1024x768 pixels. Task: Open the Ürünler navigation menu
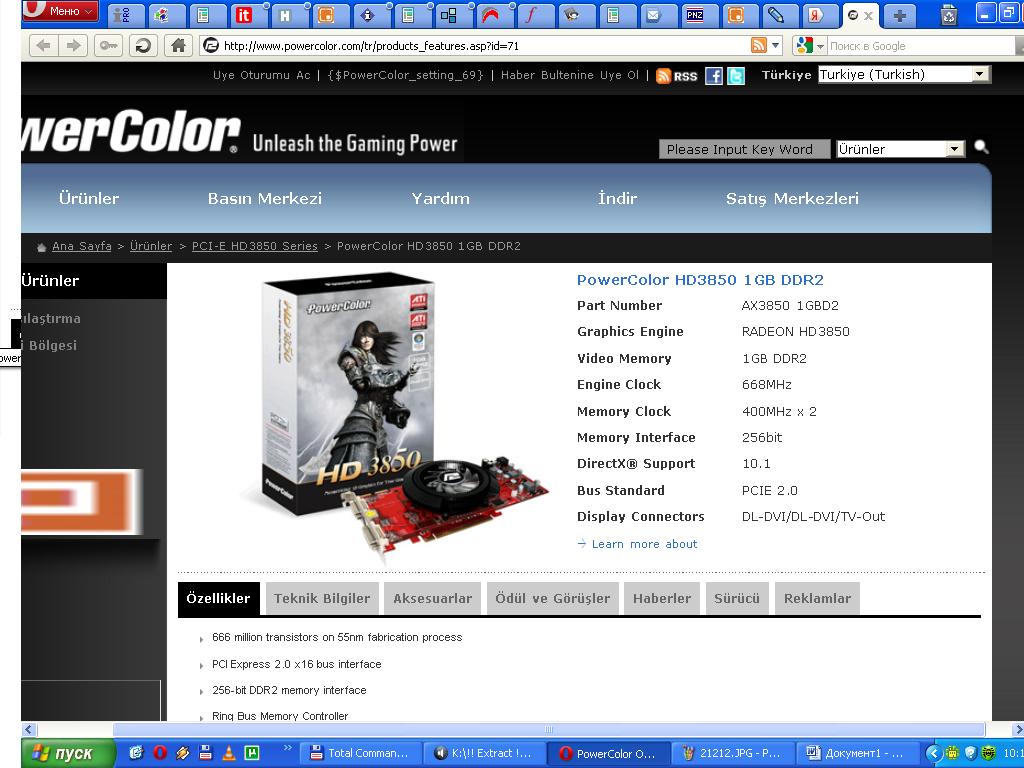click(89, 199)
